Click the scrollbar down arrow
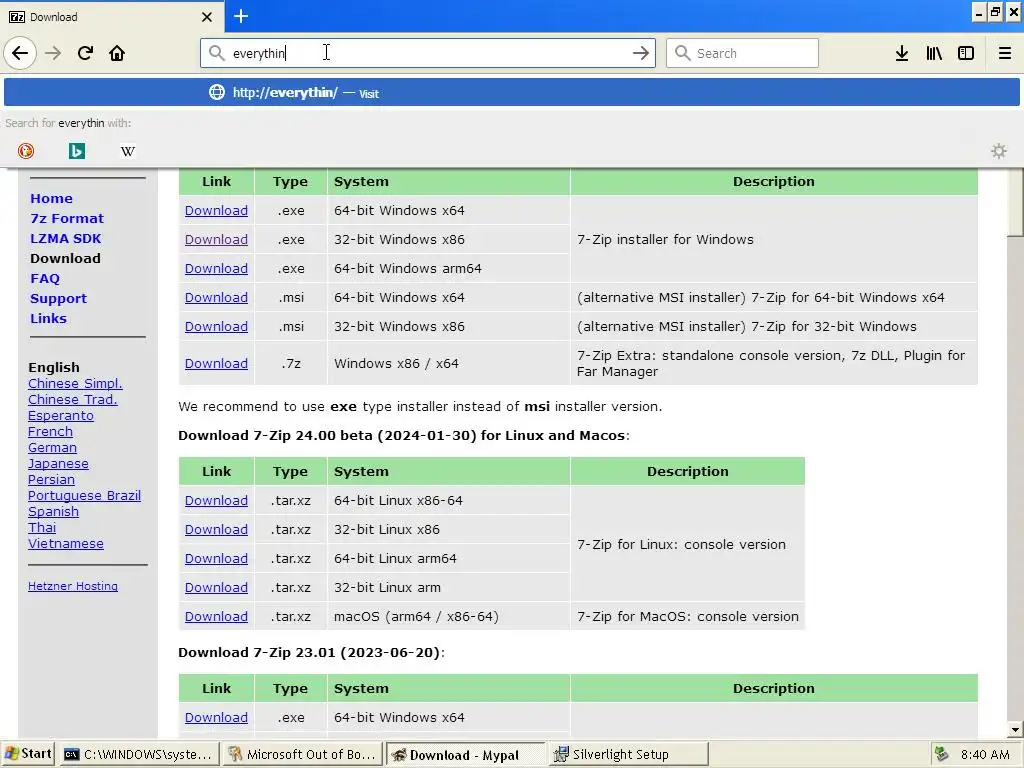This screenshot has height=768, width=1024. point(1015,729)
